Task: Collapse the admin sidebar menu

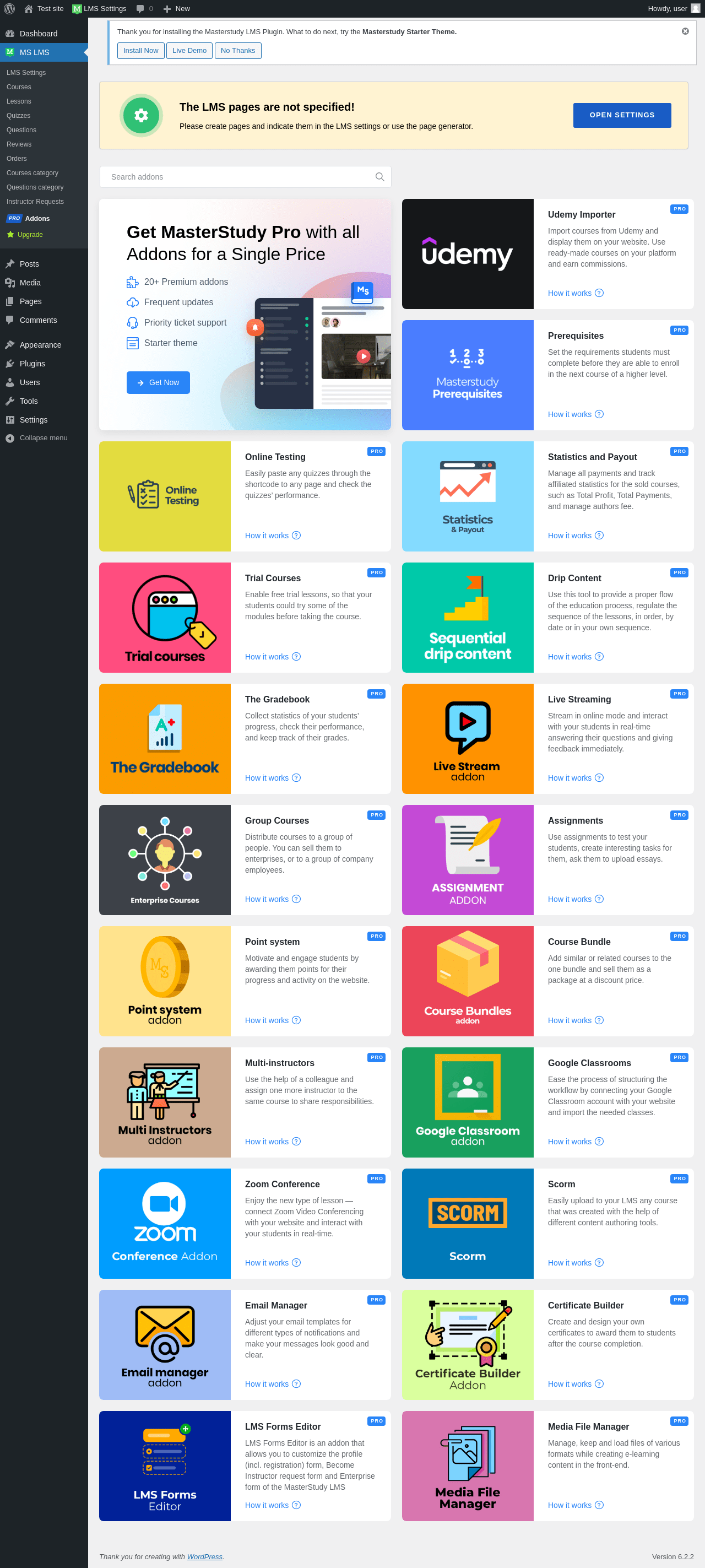Action: tap(43, 437)
